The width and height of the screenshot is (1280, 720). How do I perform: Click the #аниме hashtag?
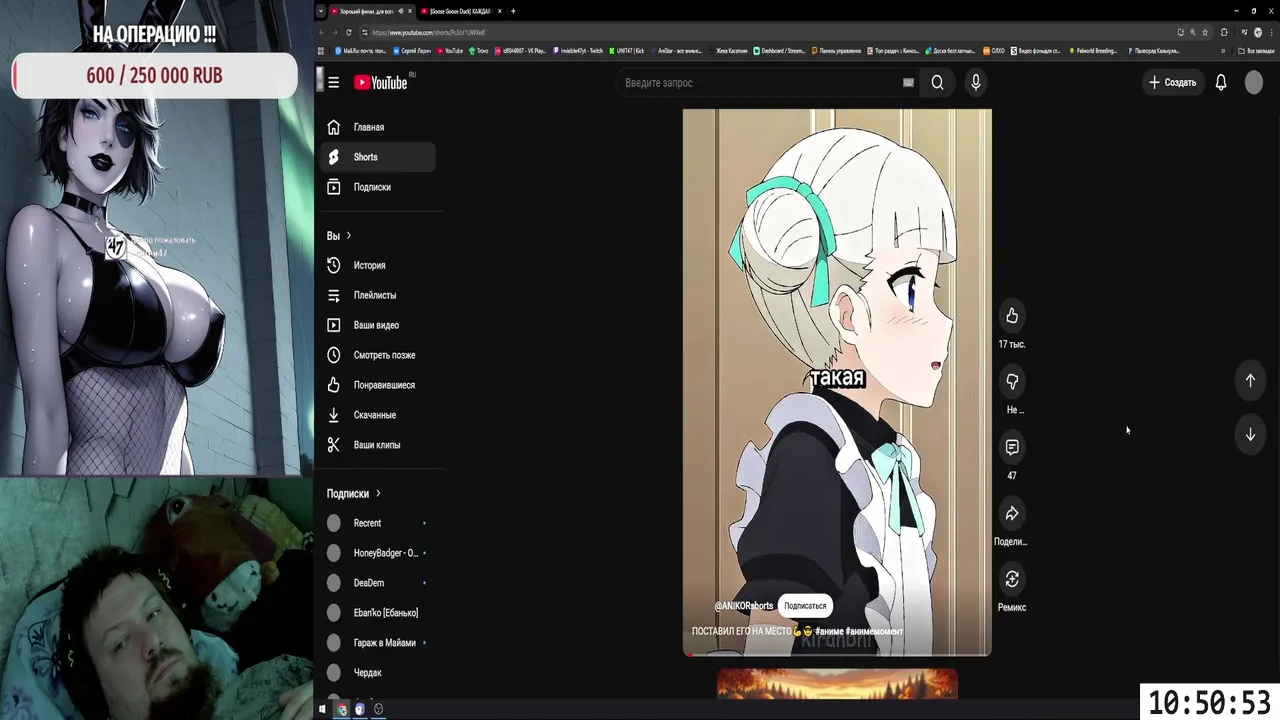828,631
